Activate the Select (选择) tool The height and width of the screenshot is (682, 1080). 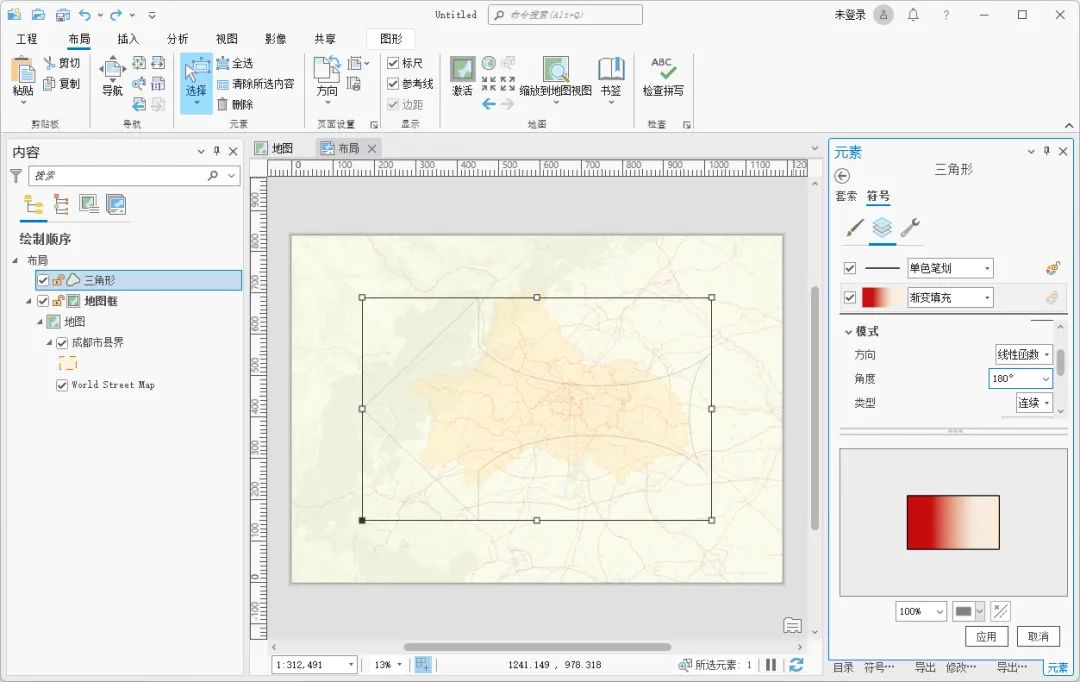196,83
